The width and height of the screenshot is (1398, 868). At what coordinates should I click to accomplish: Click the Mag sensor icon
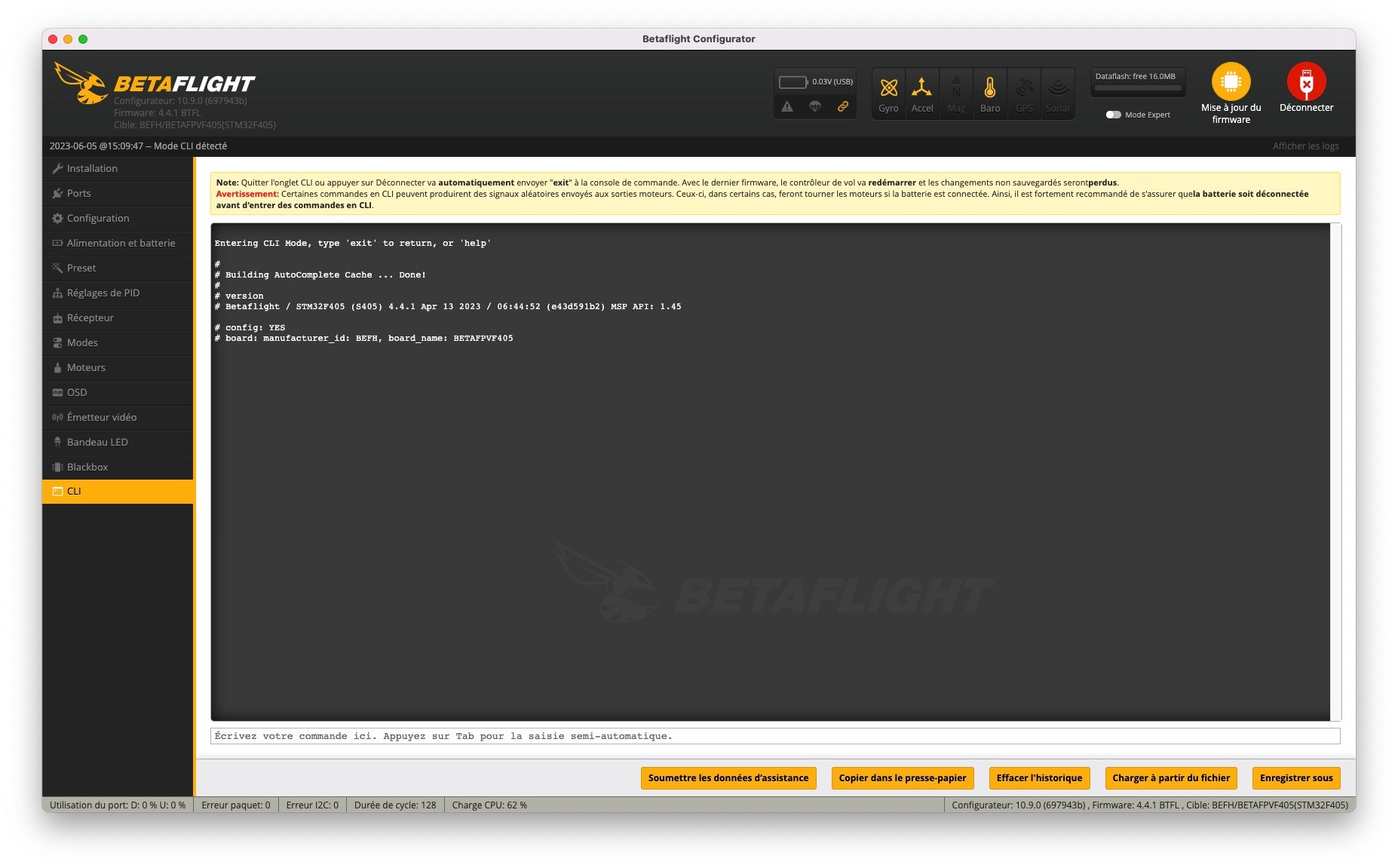coord(956,93)
